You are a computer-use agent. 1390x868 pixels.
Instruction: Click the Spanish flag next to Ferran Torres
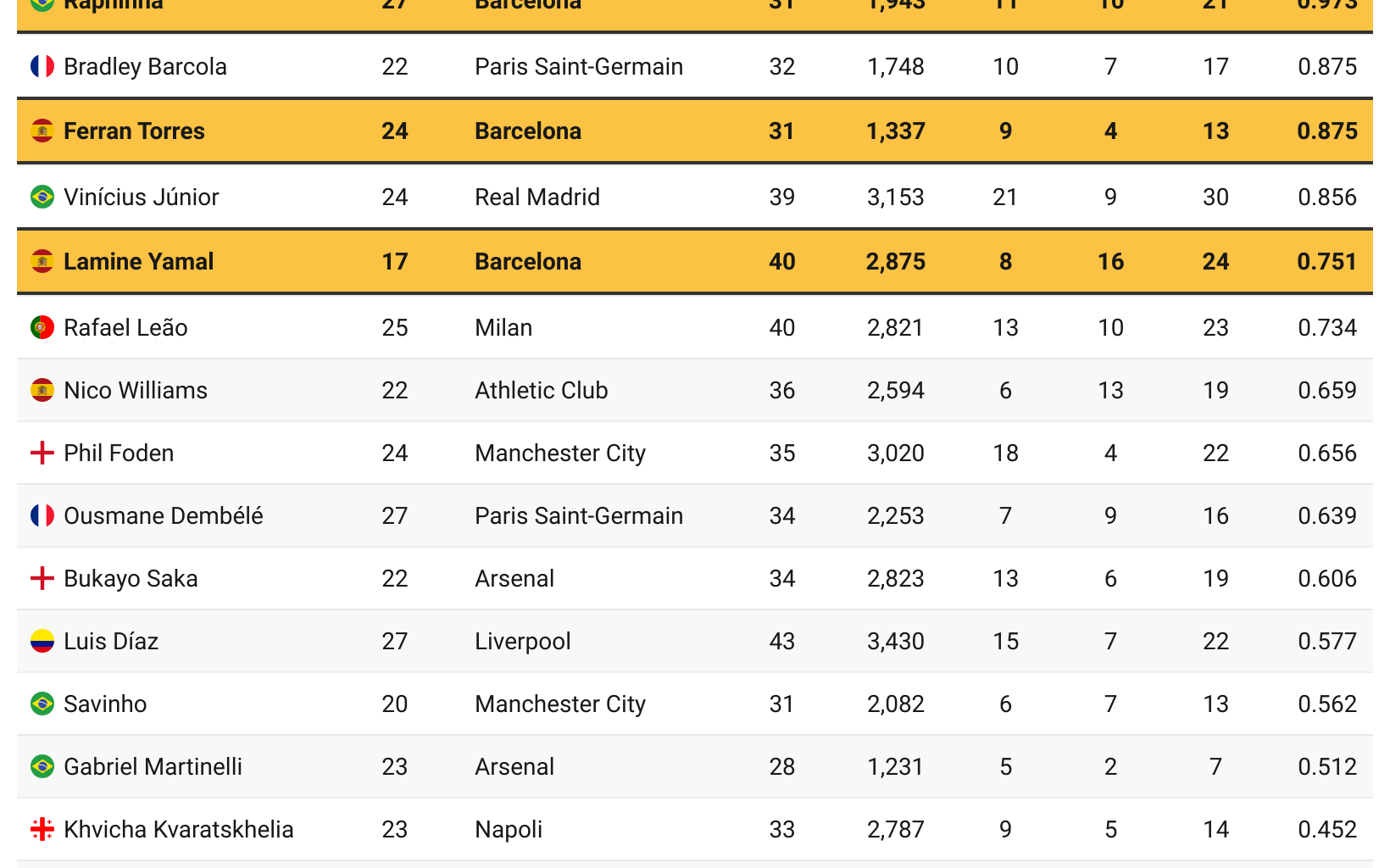click(42, 131)
